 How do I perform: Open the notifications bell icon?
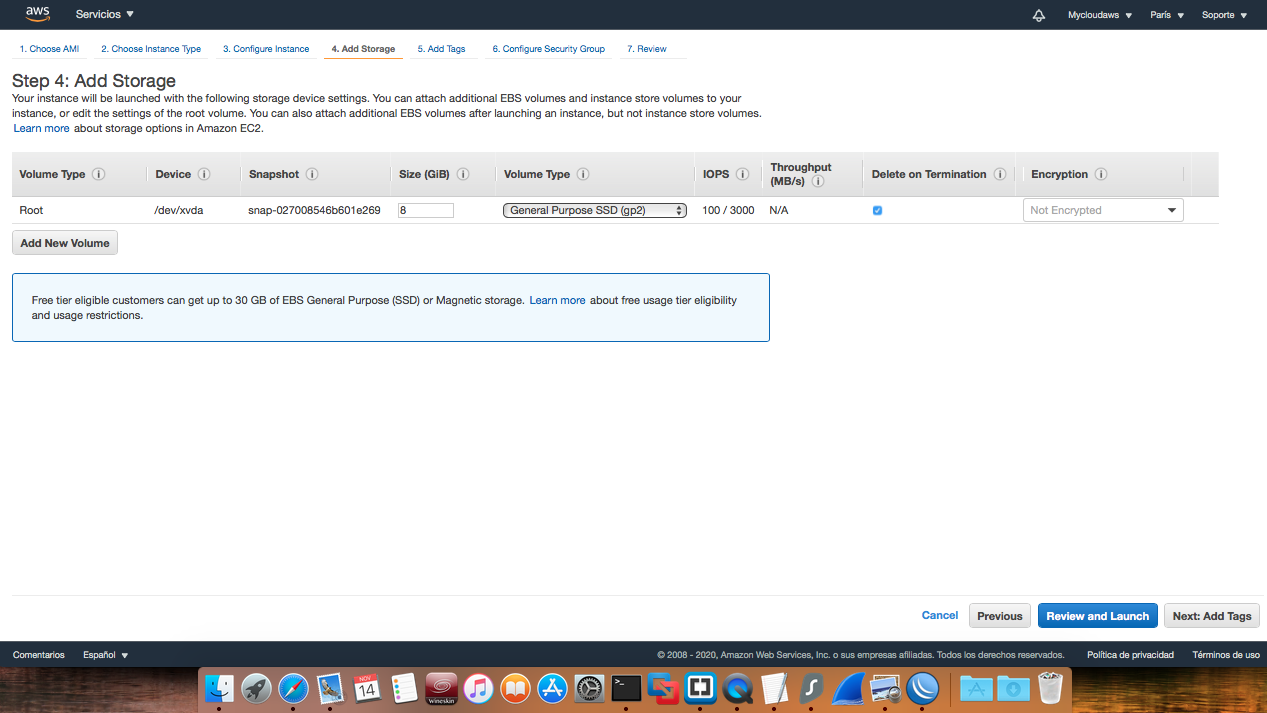tap(1039, 15)
